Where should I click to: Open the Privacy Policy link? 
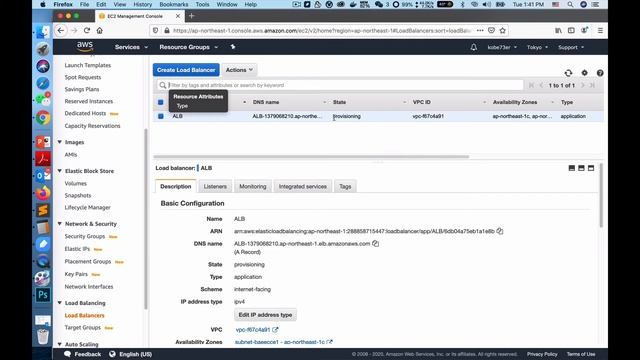pyautogui.click(x=542, y=354)
